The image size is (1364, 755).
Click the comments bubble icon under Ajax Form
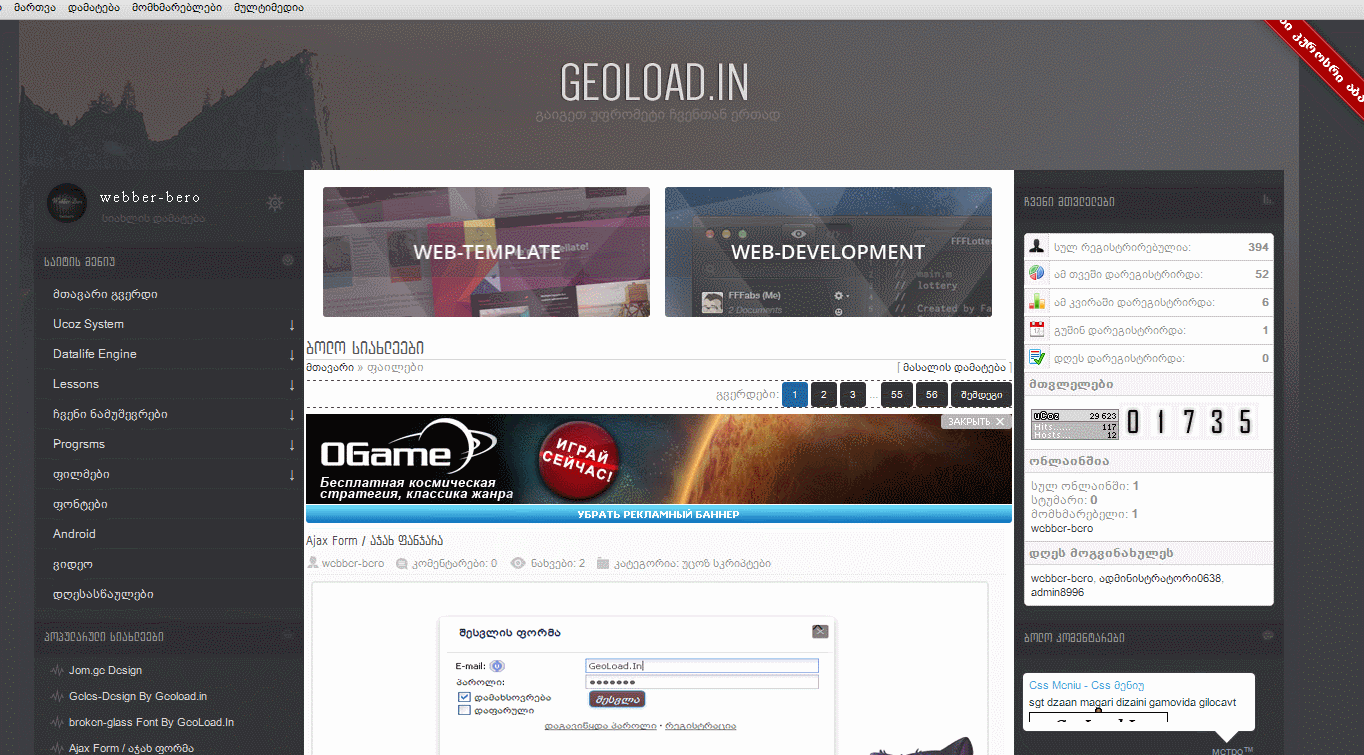click(x=402, y=563)
